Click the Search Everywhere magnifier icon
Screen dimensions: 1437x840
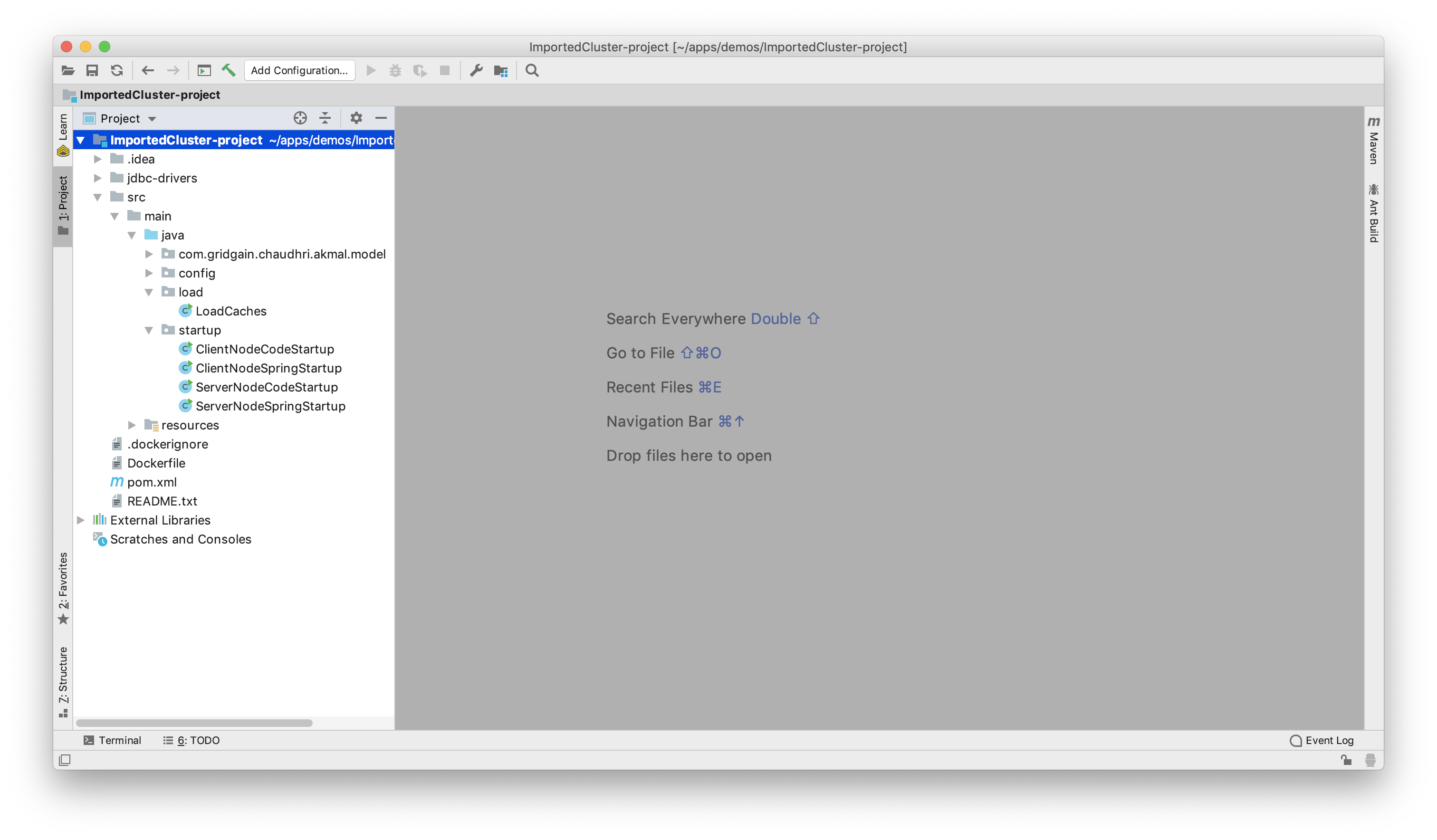pos(531,70)
